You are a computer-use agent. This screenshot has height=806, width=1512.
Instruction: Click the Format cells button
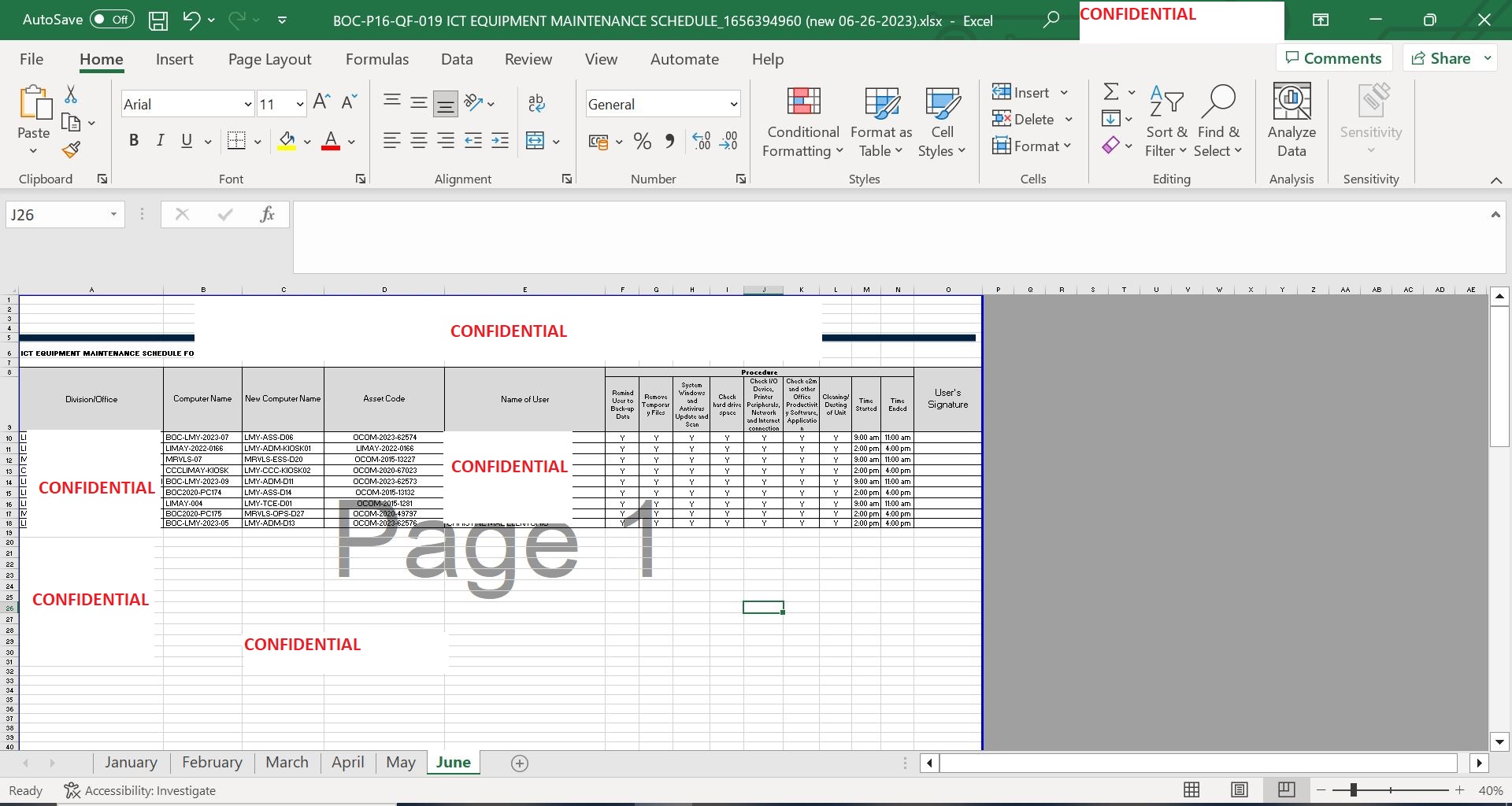pyautogui.click(x=1032, y=146)
